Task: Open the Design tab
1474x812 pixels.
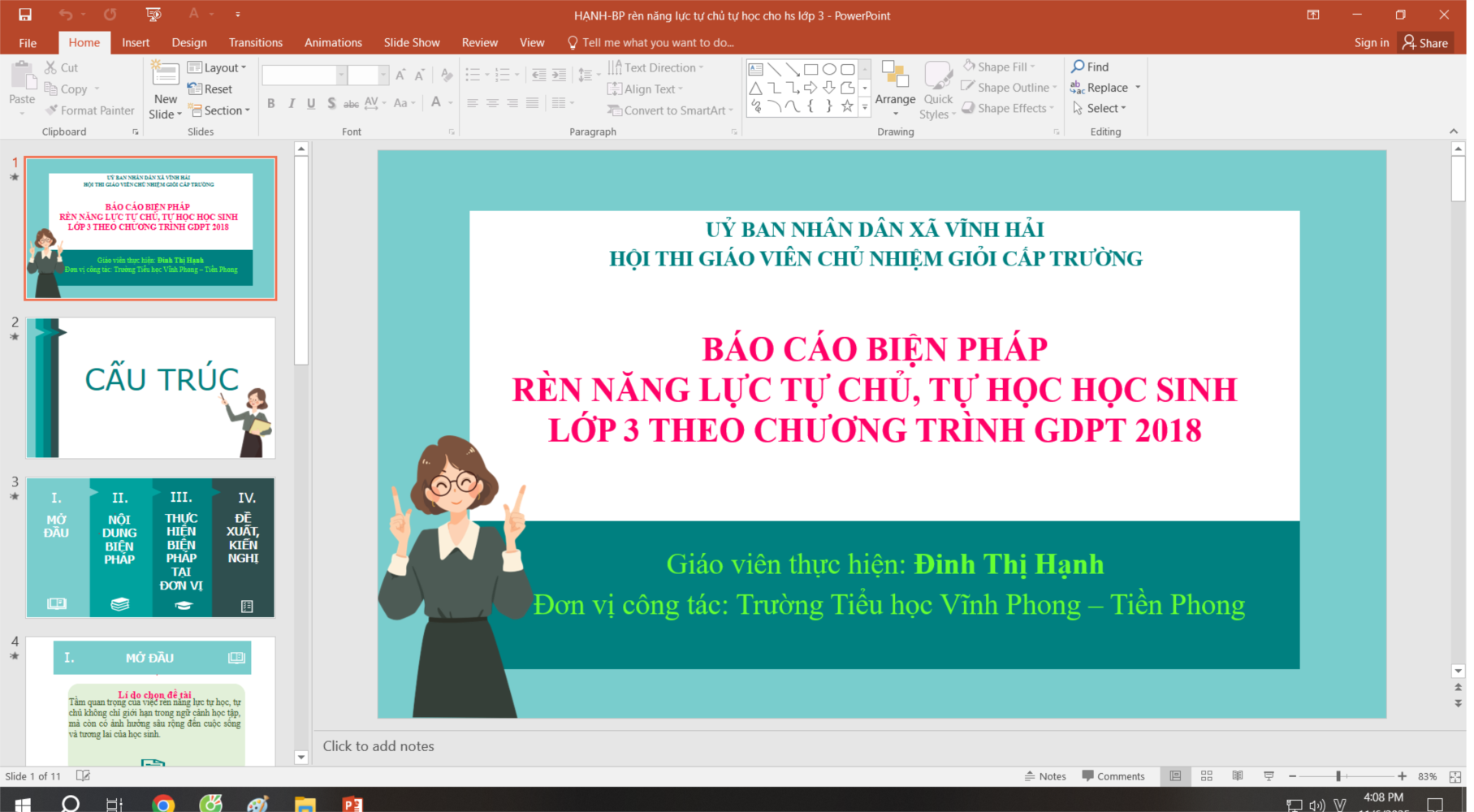Action: tap(189, 42)
